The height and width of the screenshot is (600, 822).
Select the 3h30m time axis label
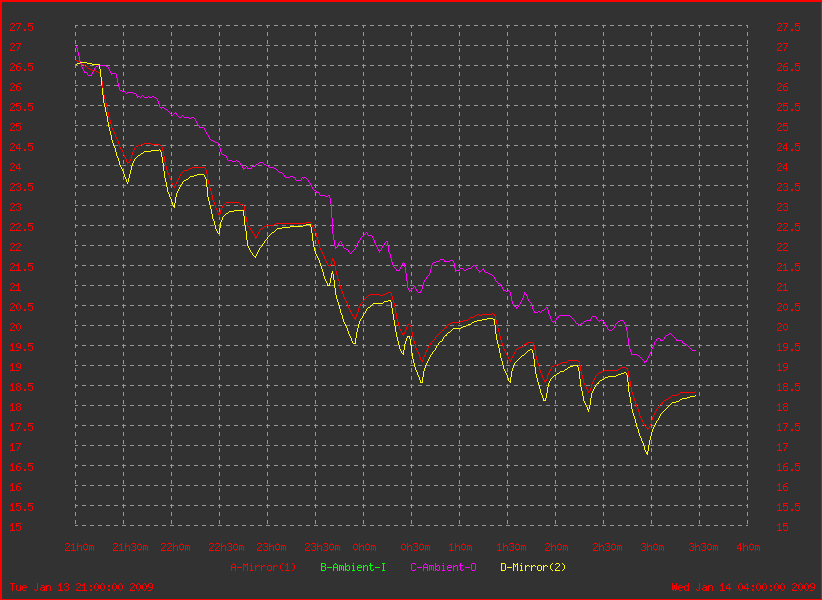coord(703,547)
